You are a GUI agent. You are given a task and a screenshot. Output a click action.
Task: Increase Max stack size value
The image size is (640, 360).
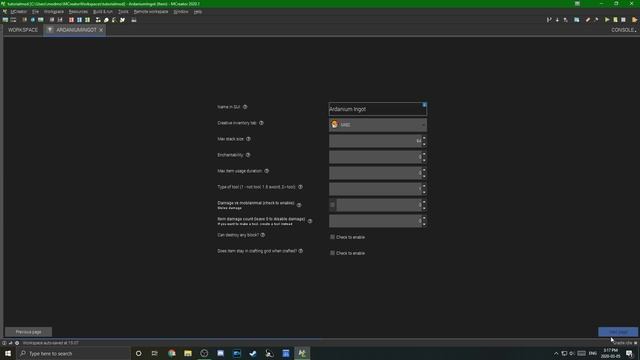pos(424,138)
